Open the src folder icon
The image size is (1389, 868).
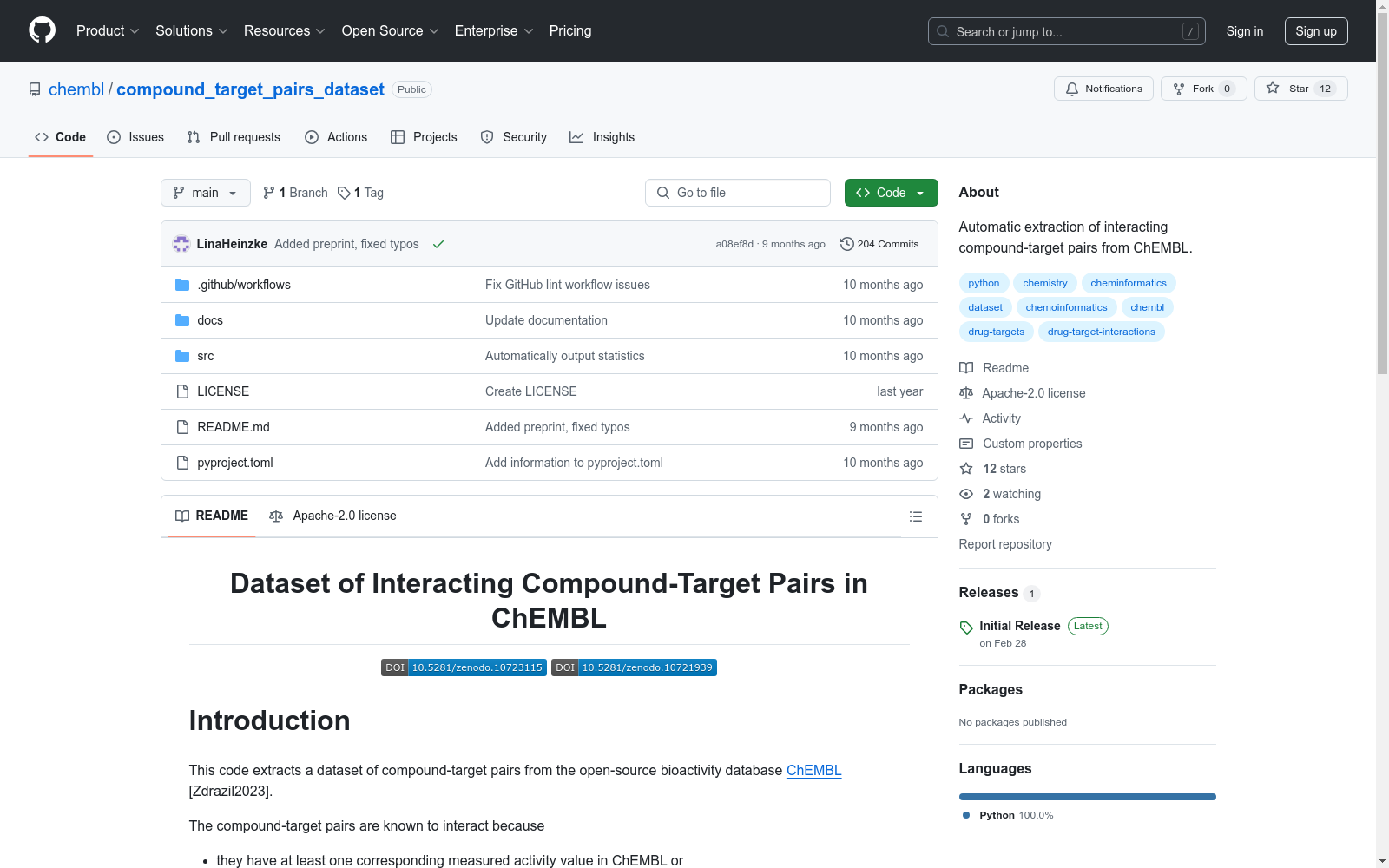click(x=182, y=356)
